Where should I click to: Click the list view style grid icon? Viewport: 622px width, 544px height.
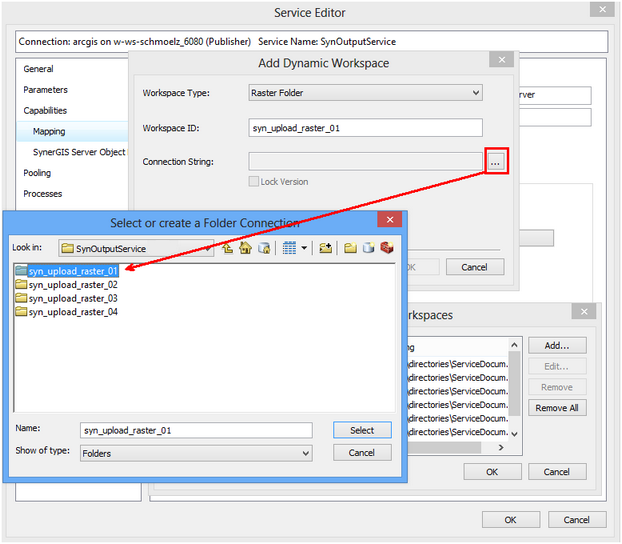pos(289,248)
